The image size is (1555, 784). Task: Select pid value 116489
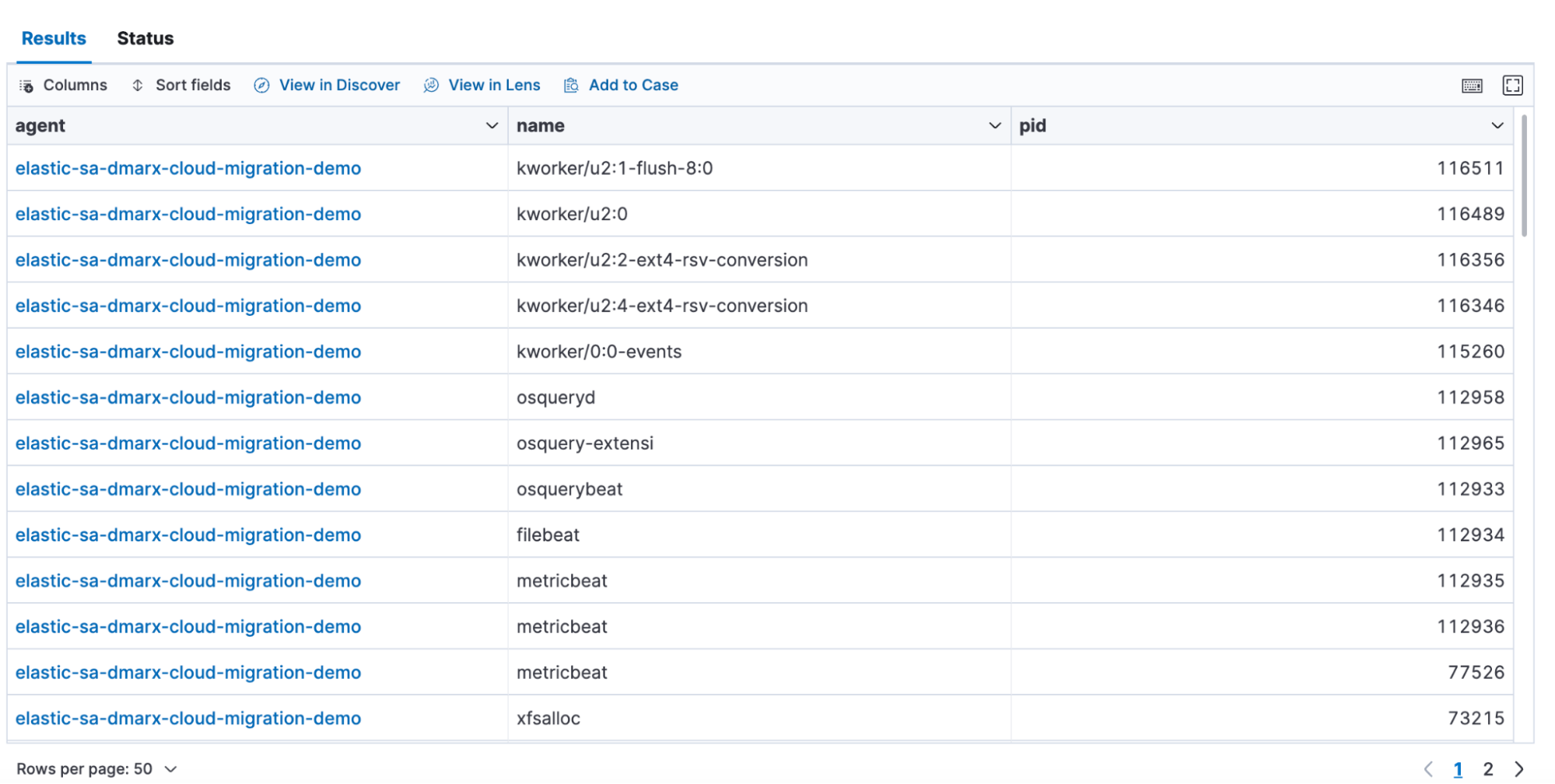click(1470, 214)
